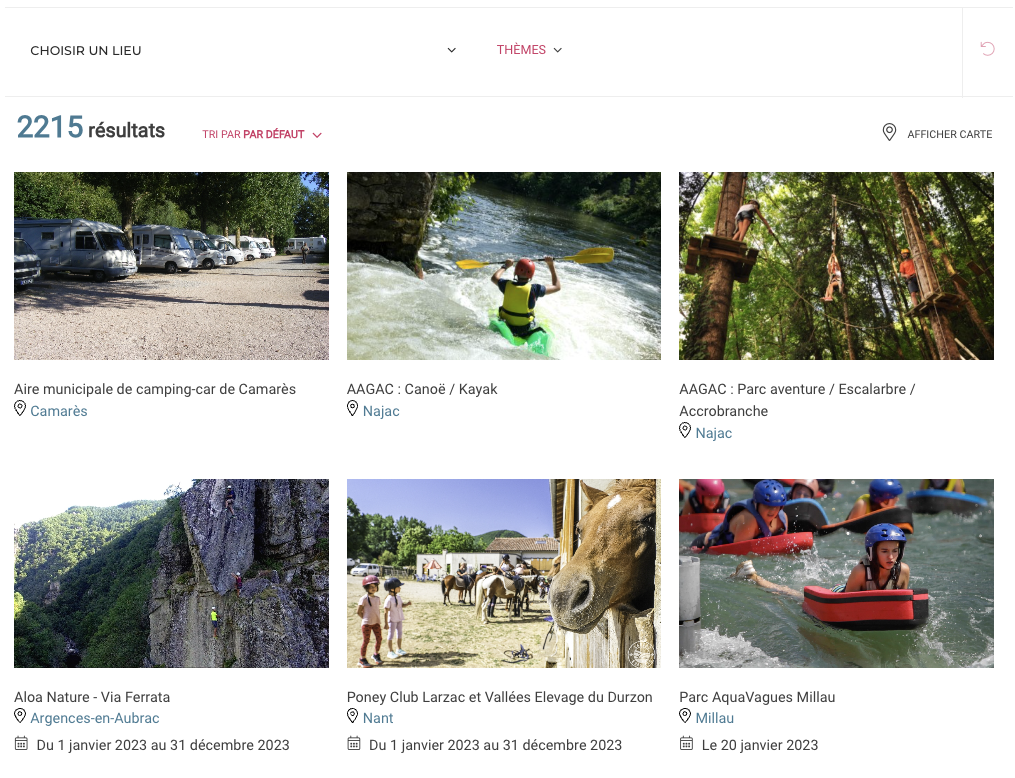Open the Camarès location link

[59, 411]
